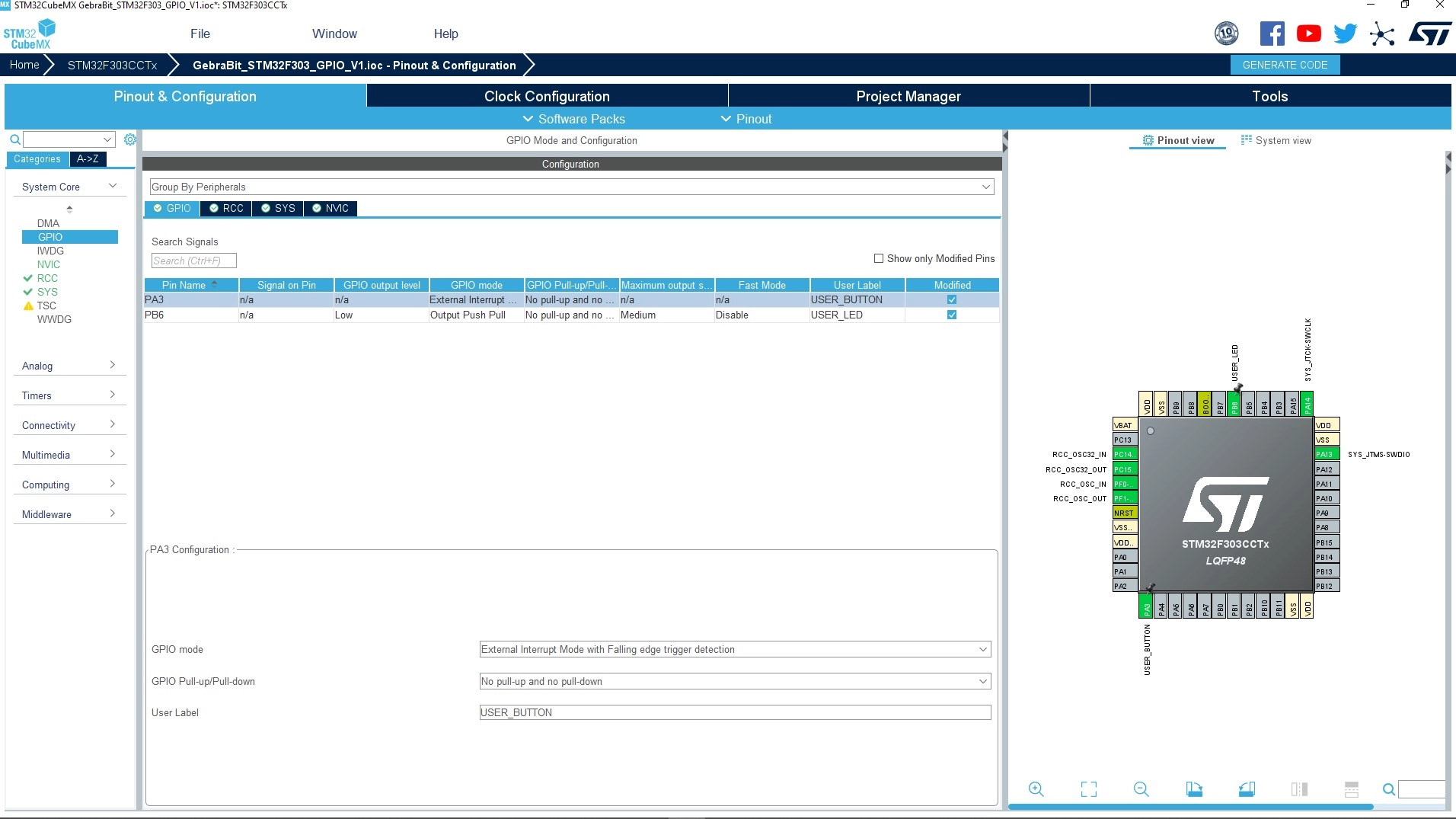Image resolution: width=1456 pixels, height=819 pixels.
Task: Open the Twitter icon in the header
Action: [1346, 34]
